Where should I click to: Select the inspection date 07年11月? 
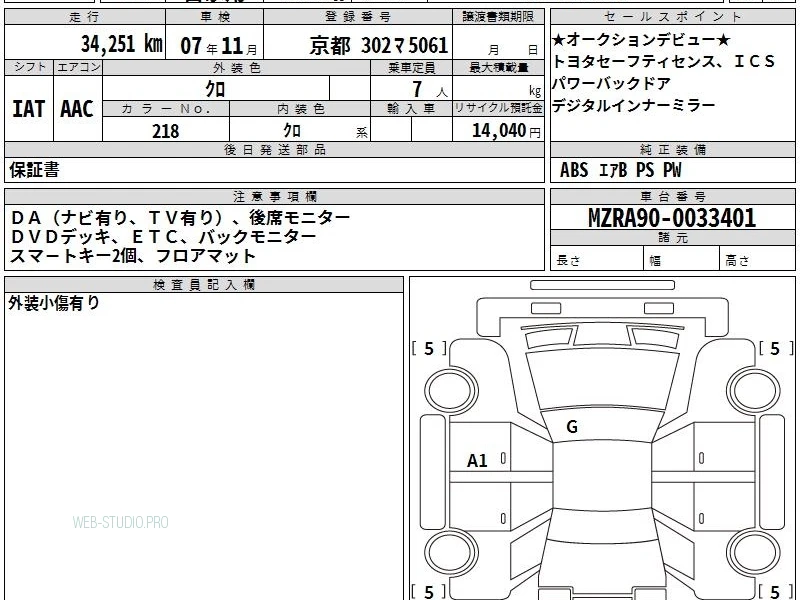[219, 46]
